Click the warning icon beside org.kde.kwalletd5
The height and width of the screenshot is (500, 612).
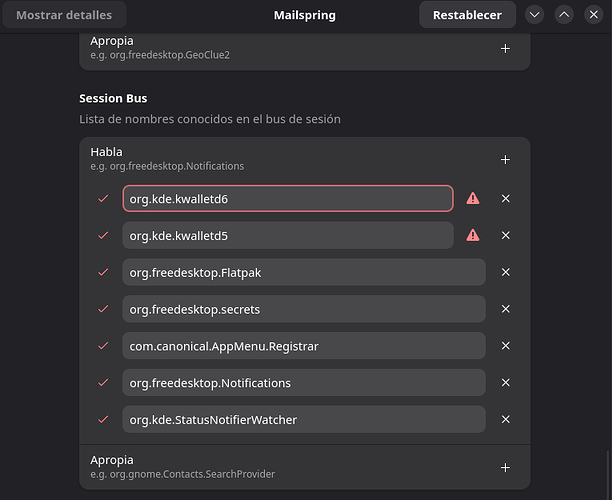coord(473,236)
